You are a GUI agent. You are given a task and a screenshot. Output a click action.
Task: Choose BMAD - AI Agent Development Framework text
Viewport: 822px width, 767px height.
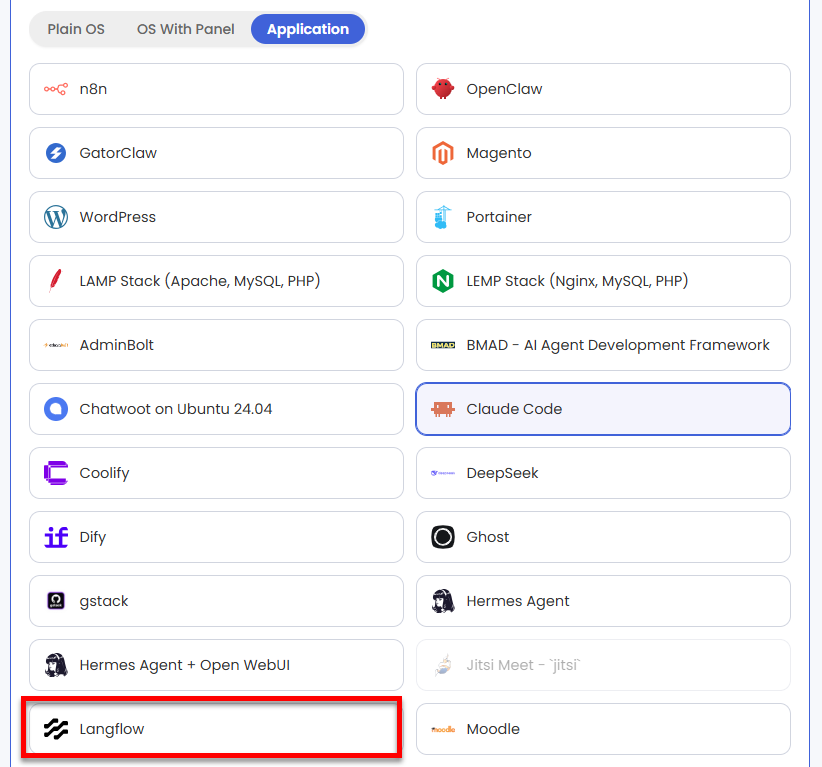[618, 345]
